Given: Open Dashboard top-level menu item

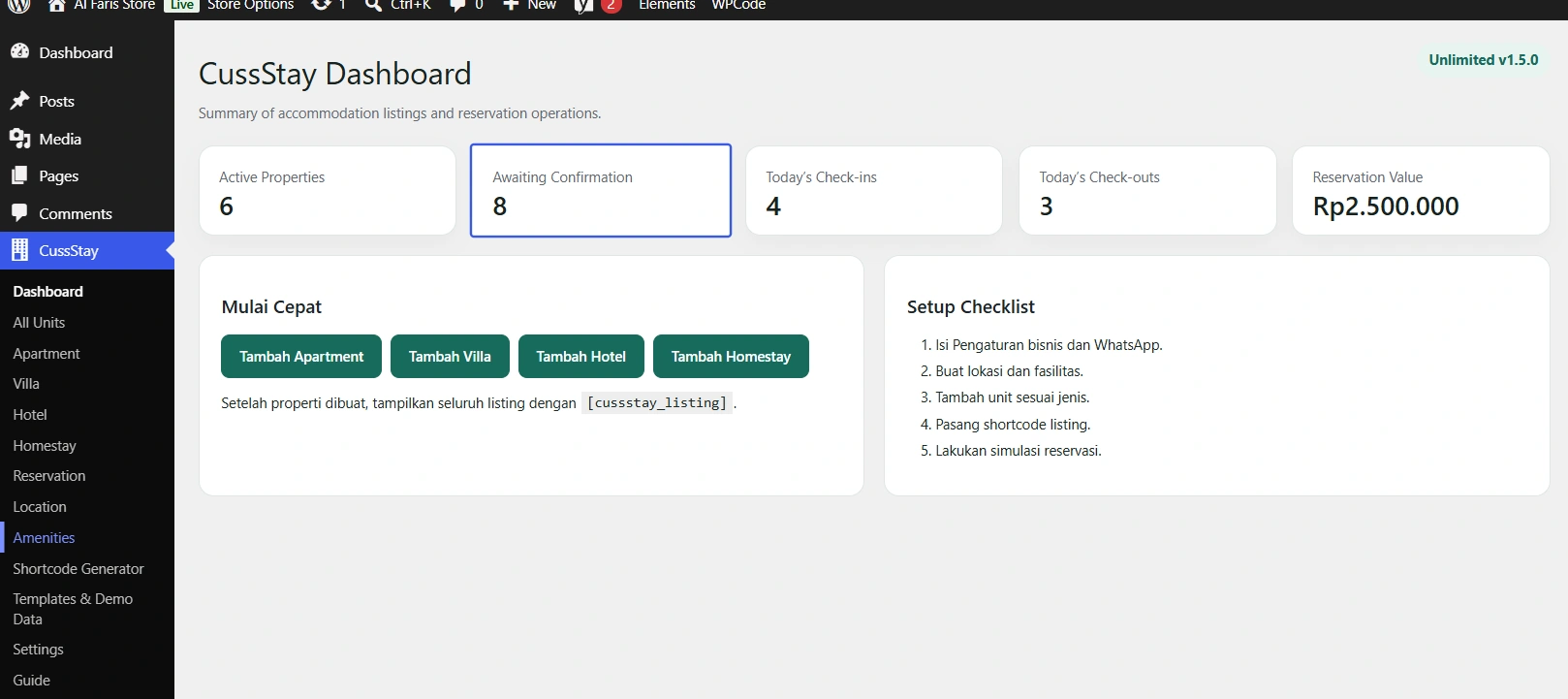Looking at the screenshot, I should pyautogui.click(x=87, y=52).
